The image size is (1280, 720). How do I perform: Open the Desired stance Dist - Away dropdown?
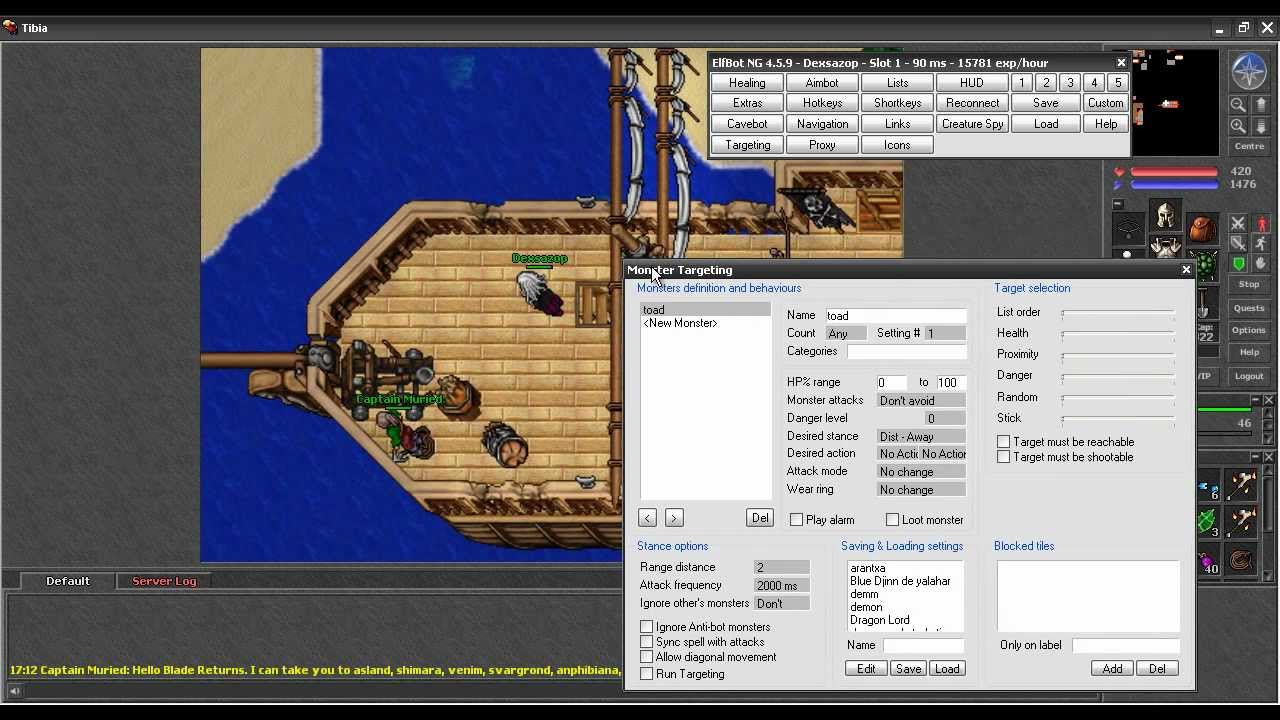click(921, 436)
